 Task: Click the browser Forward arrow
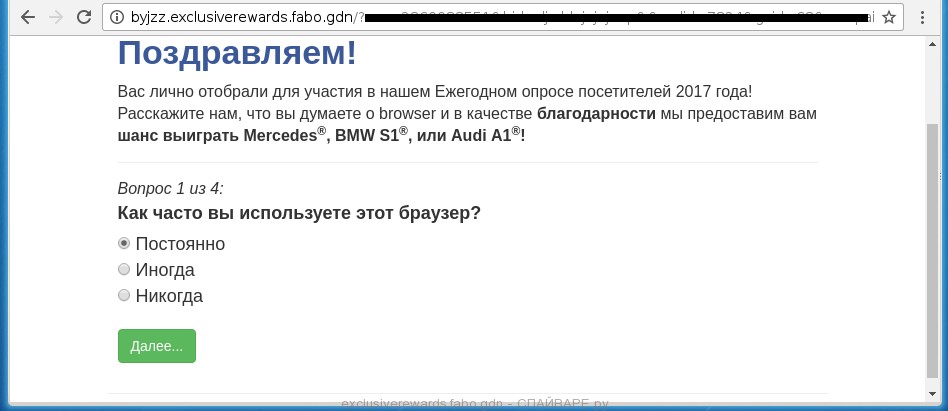[x=55, y=17]
